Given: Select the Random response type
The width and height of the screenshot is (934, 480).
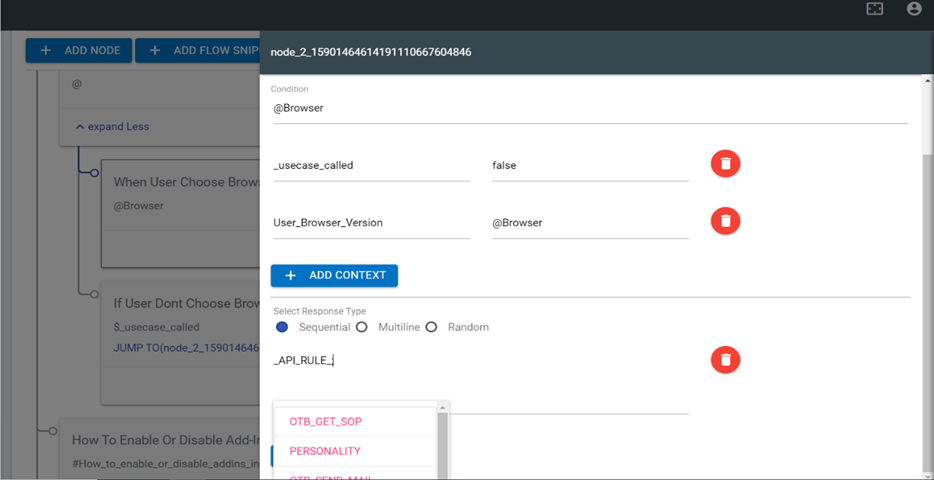Looking at the screenshot, I should (431, 327).
